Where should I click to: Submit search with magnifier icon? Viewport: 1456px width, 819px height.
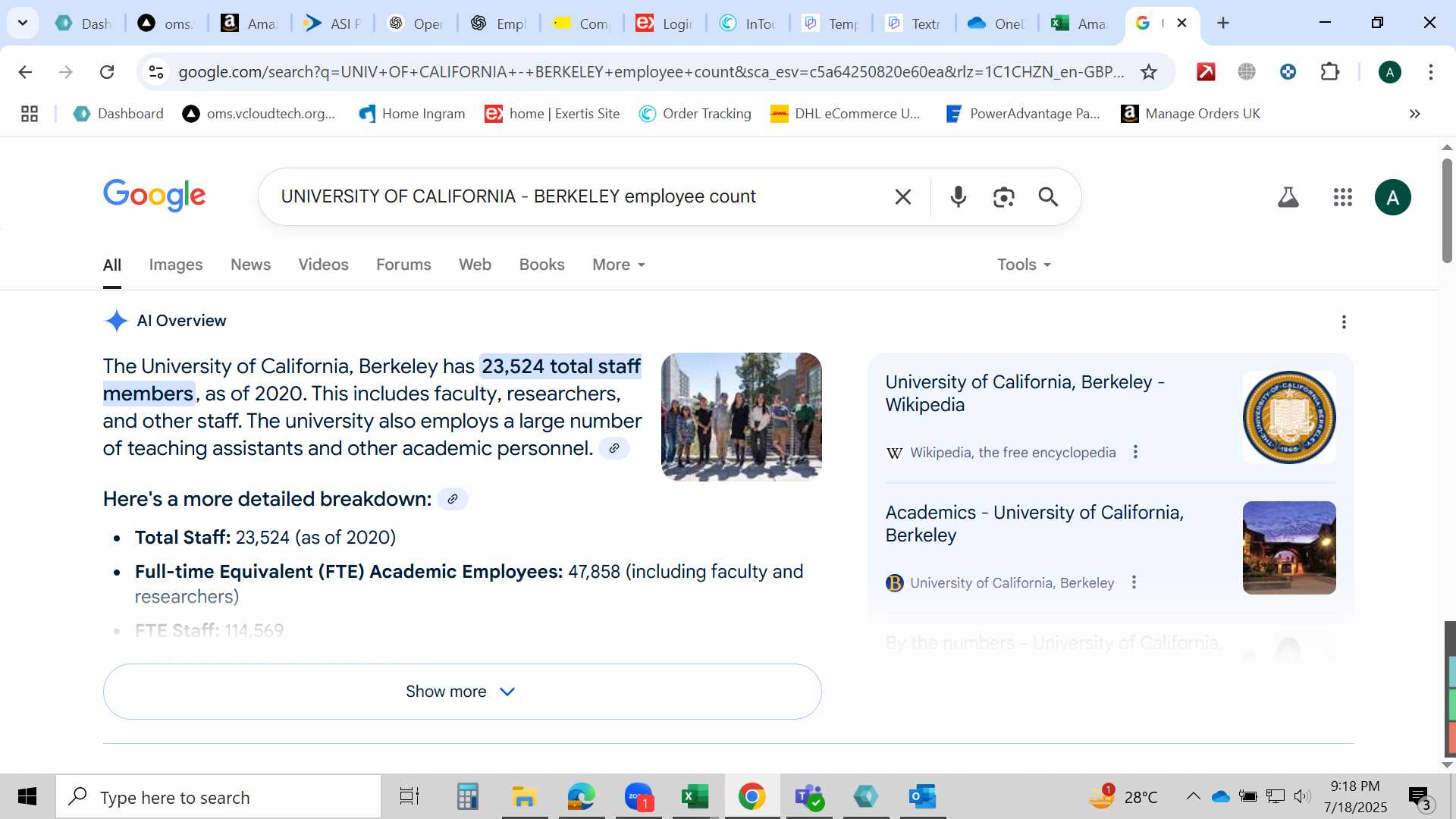[1048, 197]
